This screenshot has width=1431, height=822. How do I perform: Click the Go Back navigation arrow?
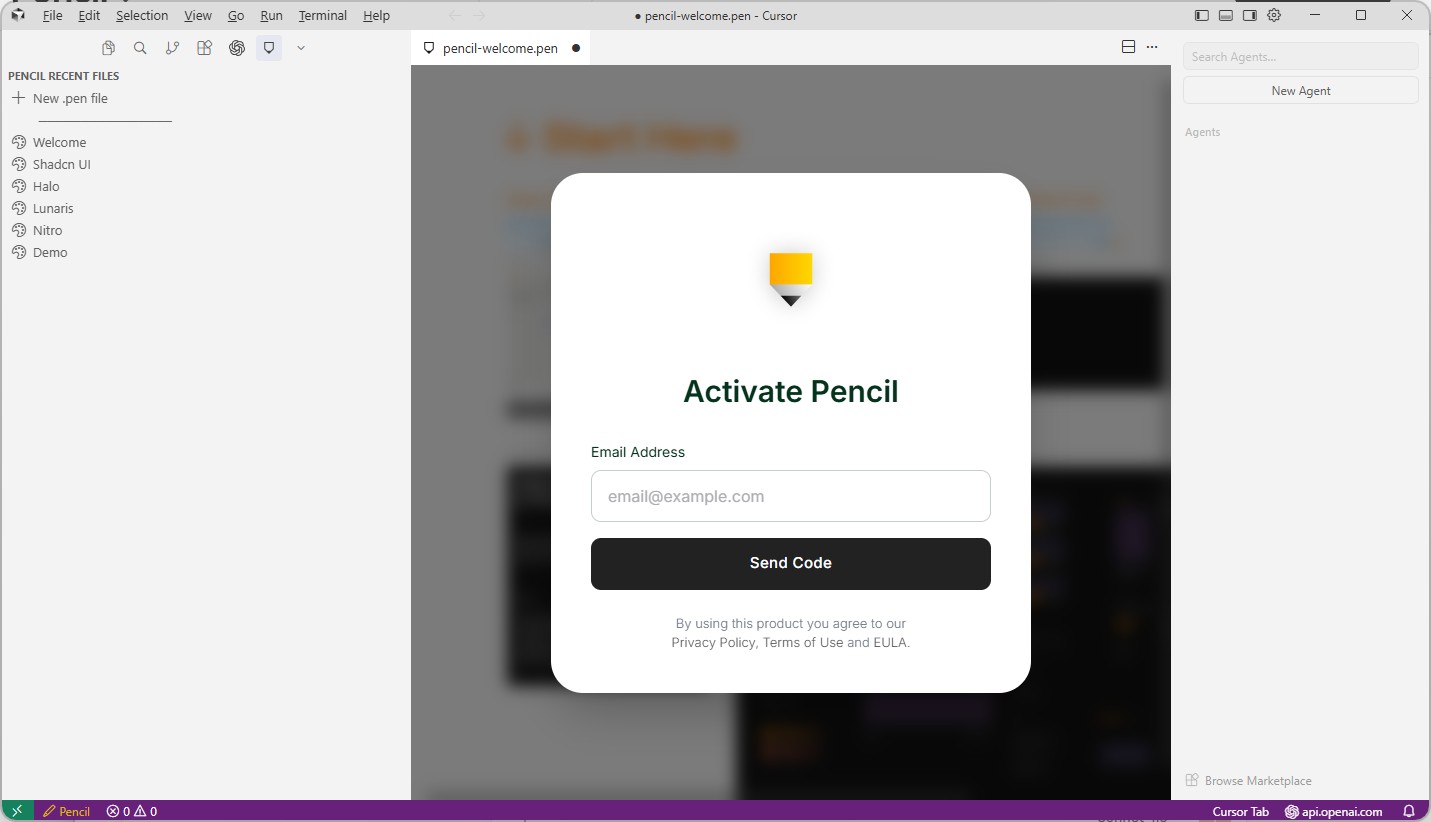coord(455,16)
